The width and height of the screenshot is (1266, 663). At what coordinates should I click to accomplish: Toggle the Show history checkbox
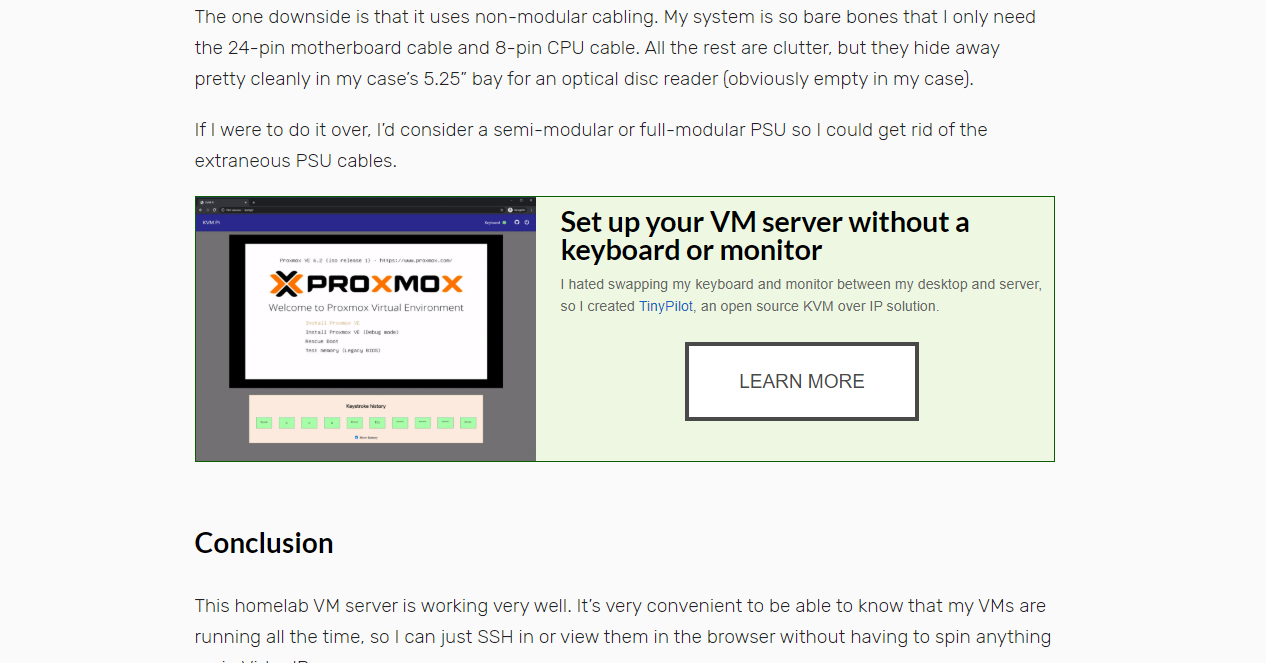click(x=356, y=437)
